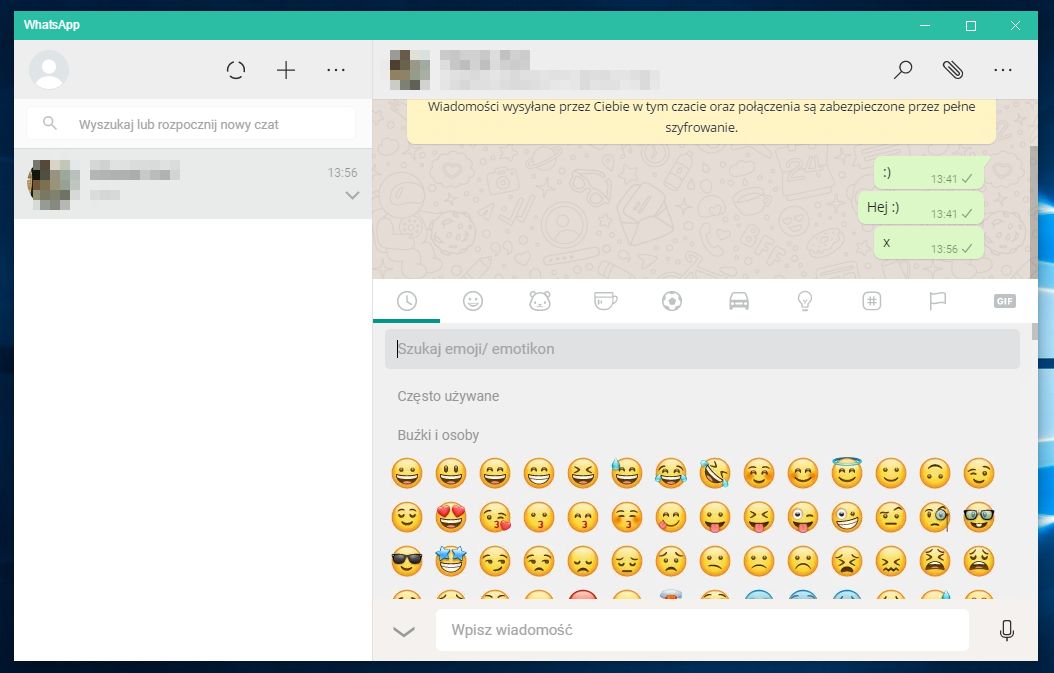Insert the raised eyebrow face emoji
The width and height of the screenshot is (1054, 673).
coord(891,517)
